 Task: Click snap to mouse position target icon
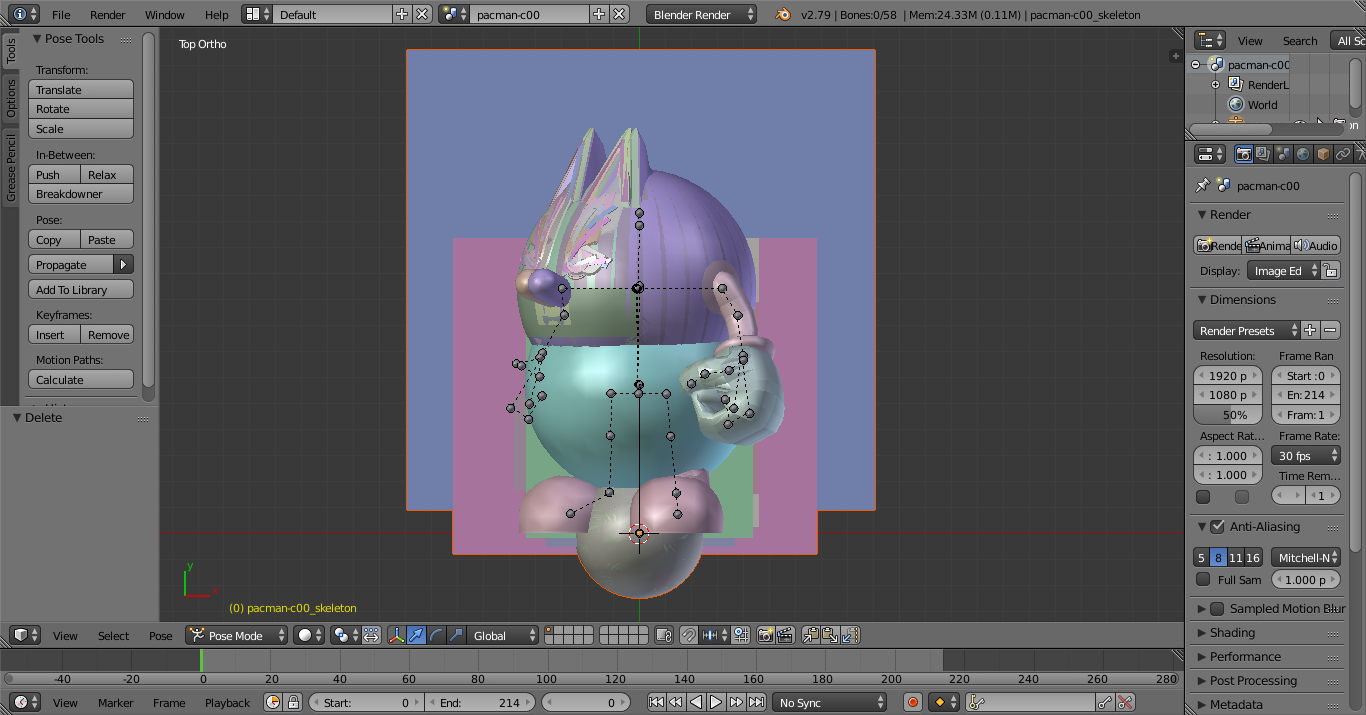[x=741, y=635]
